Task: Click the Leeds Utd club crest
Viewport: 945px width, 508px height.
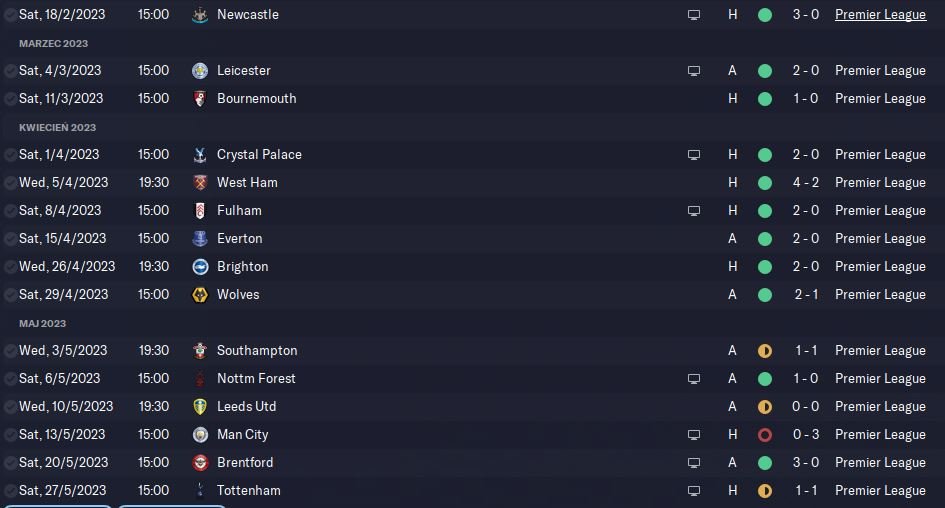Action: point(199,407)
